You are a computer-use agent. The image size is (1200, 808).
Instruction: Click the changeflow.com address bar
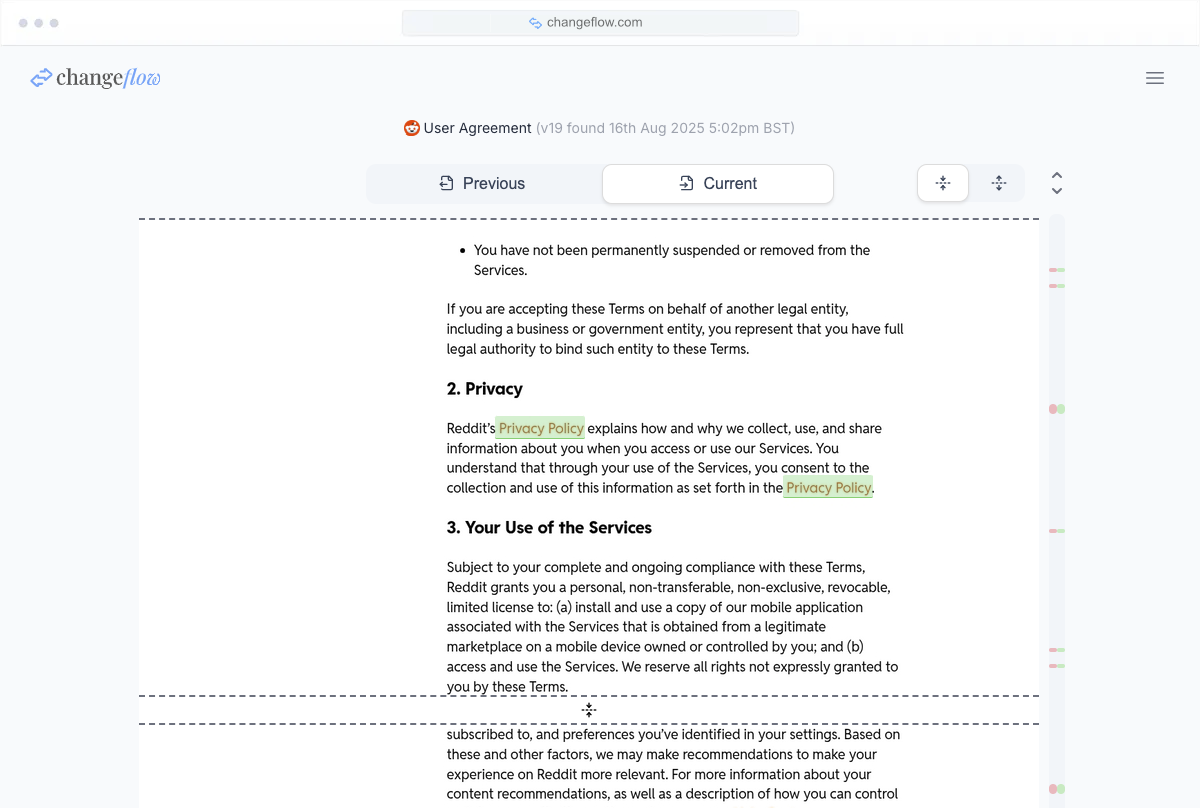coord(600,22)
